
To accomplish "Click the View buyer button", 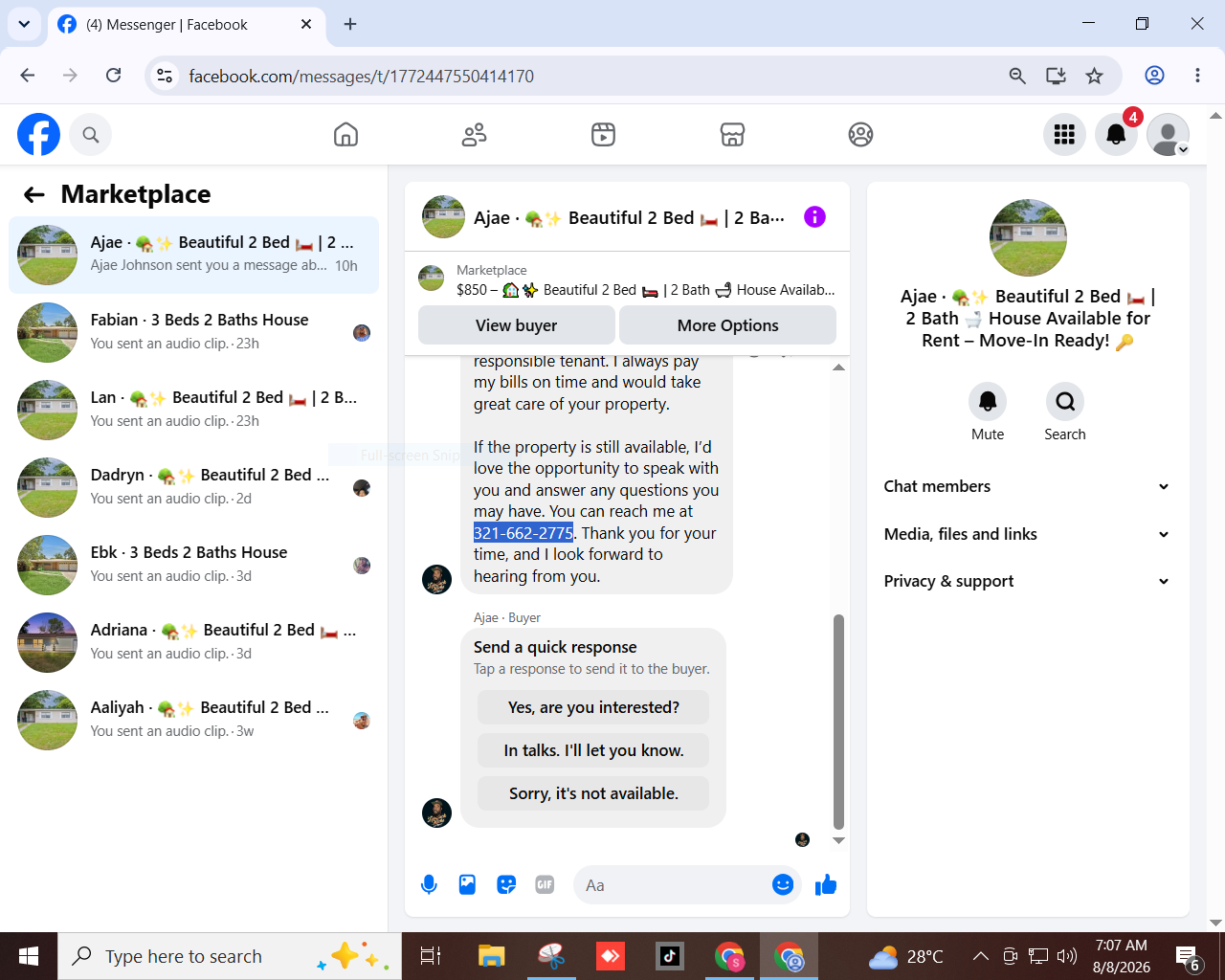I will (517, 325).
